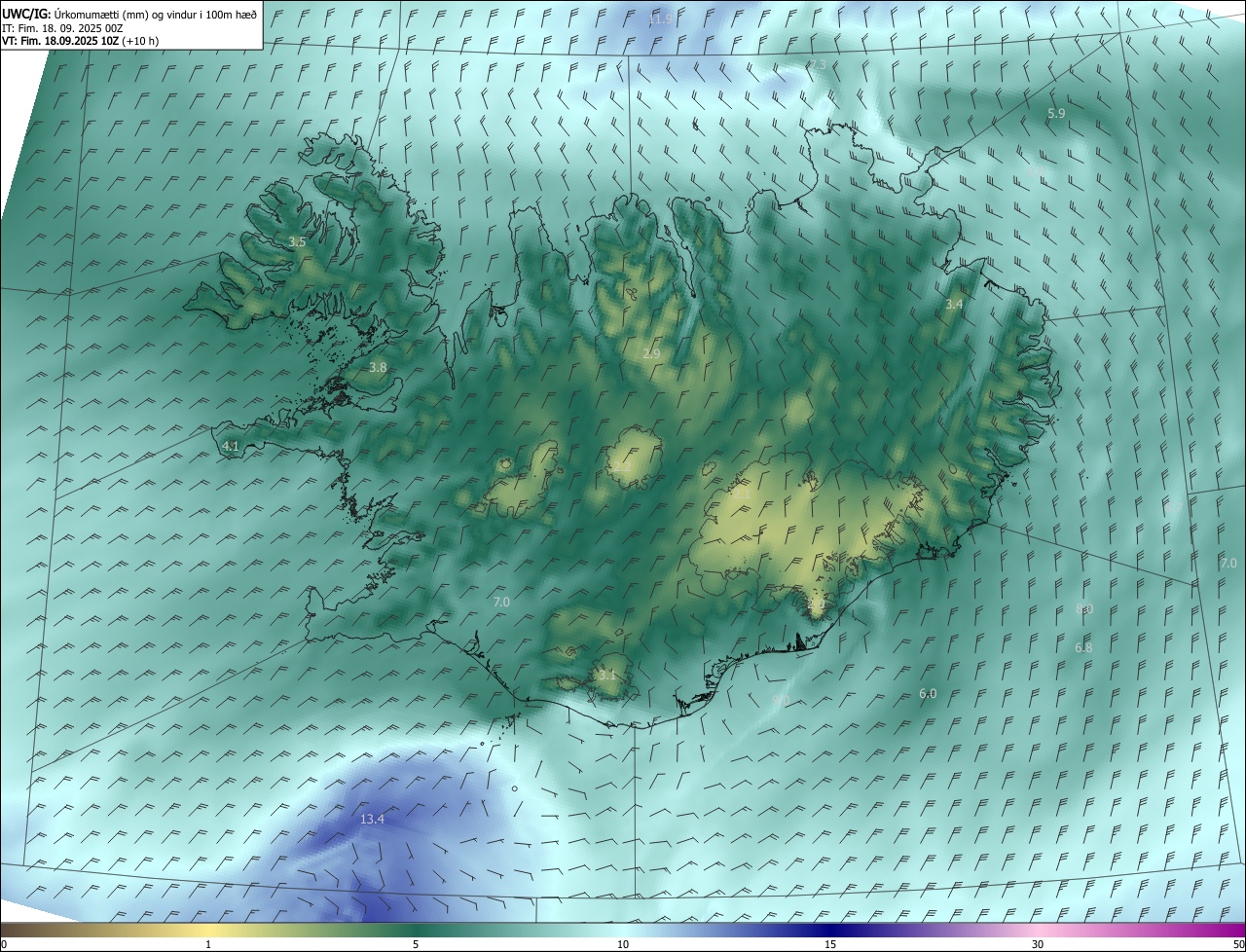Click the map title 'Úrkomumætti (mm) og vindur í 100m hæð'
The height and width of the screenshot is (952, 1246).
[x=157, y=14]
